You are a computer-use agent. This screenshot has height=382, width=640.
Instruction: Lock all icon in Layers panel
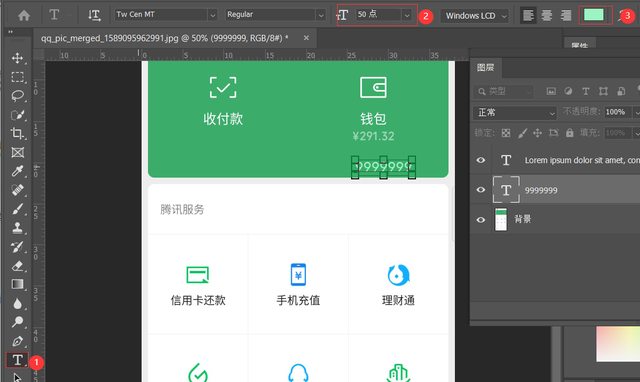(569, 133)
